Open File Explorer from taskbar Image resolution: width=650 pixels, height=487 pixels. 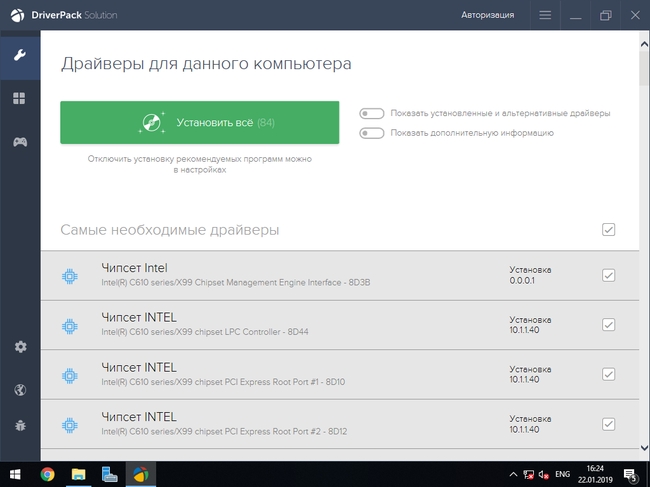point(78,474)
